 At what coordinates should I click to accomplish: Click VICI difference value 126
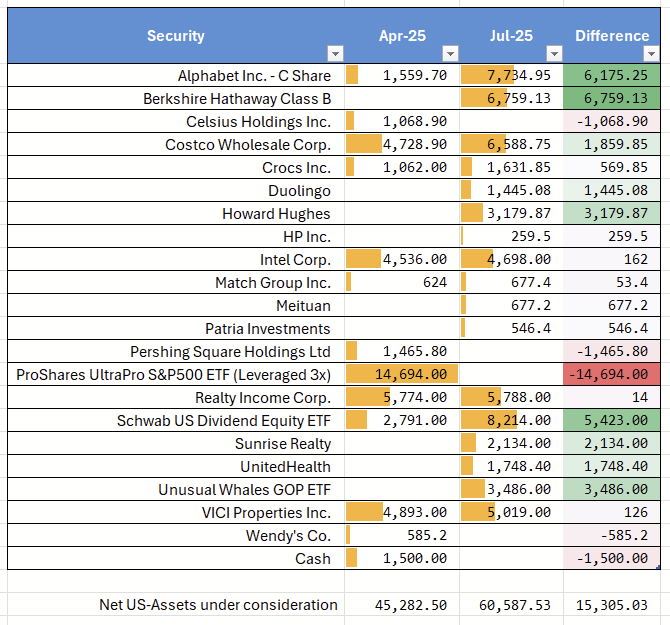pos(612,513)
